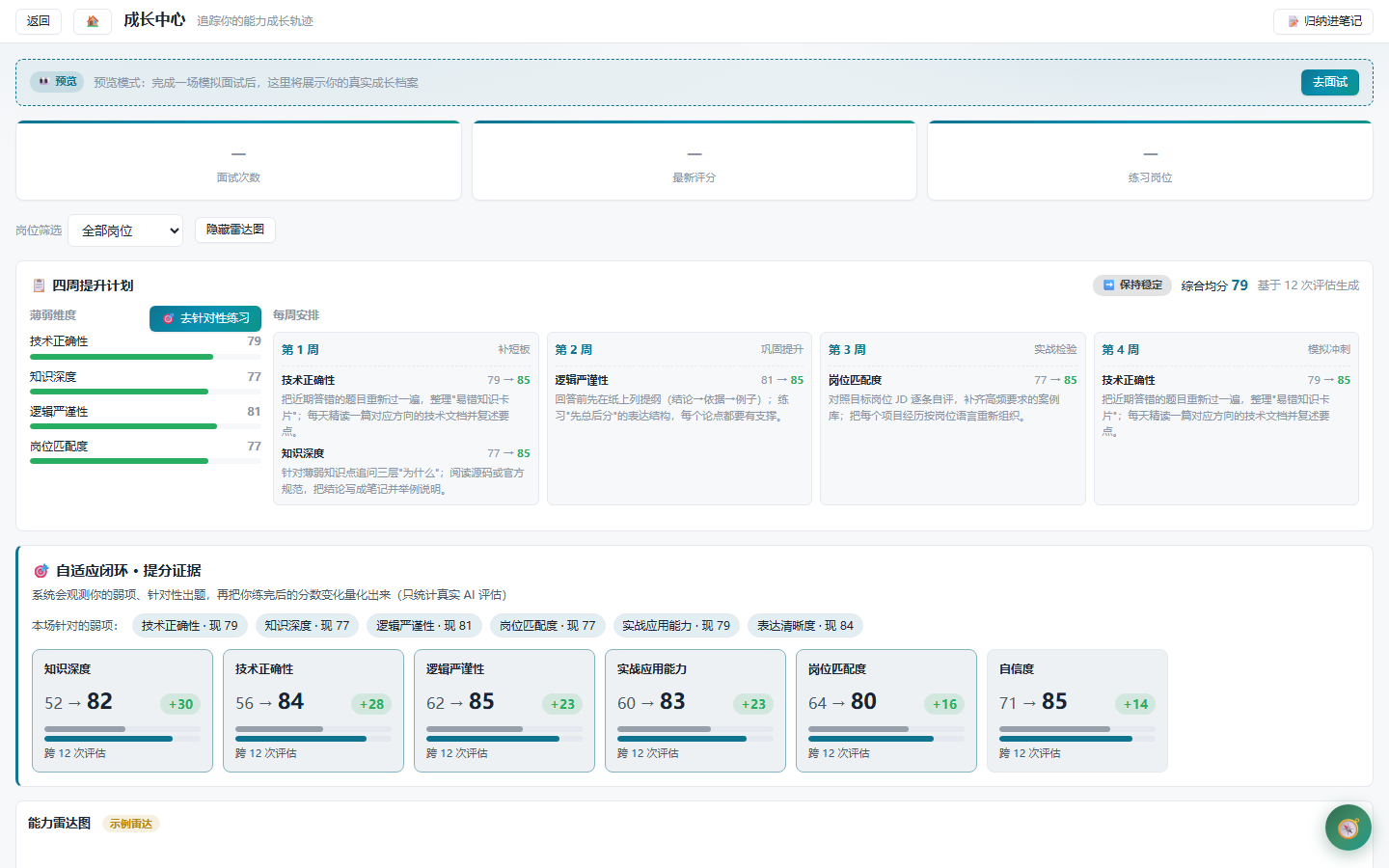Viewport: 1389px width, 868px height.
Task: Click the 综合均分 79 score text
Action: [1214, 285]
